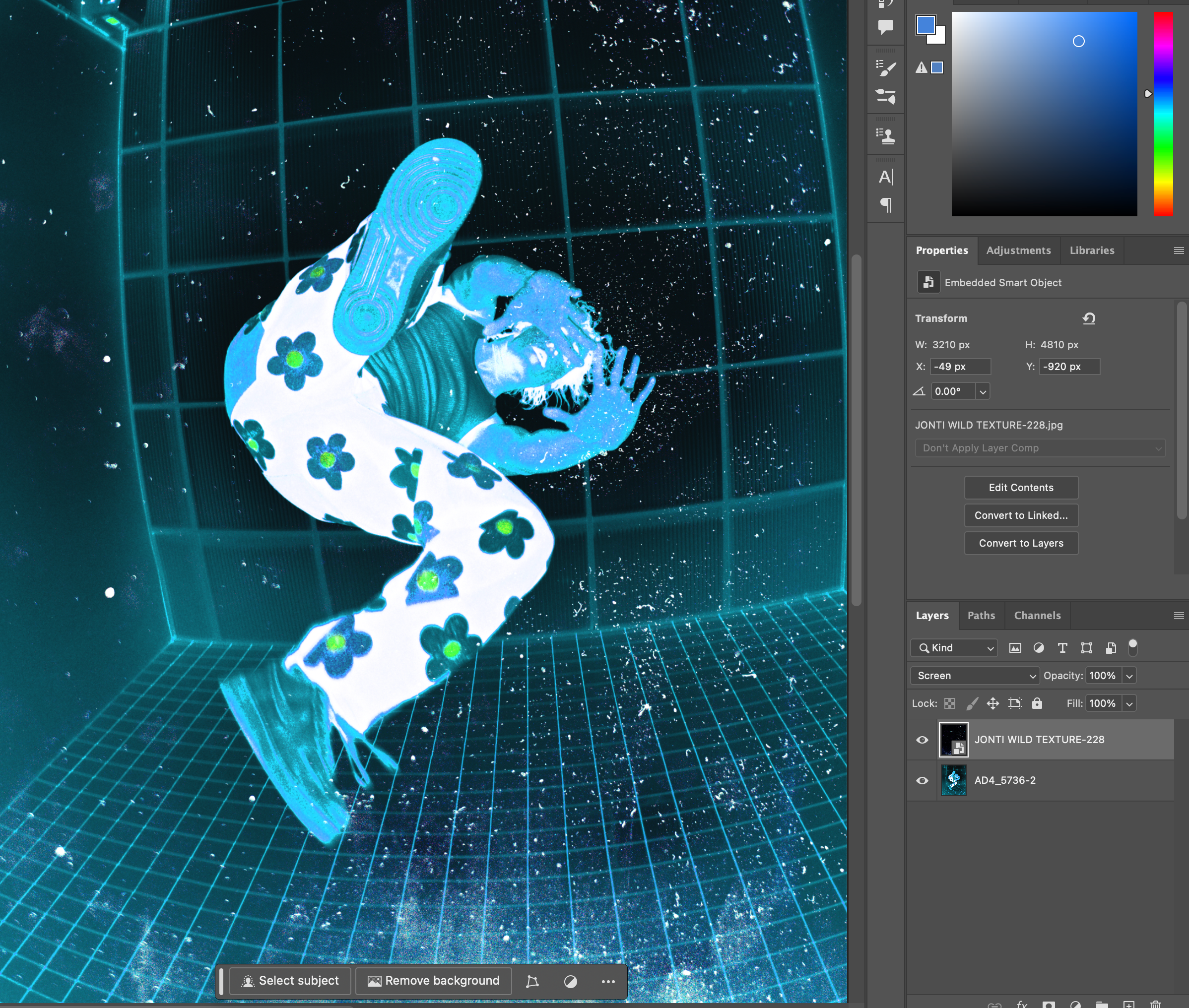Viewport: 1189px width, 1008px height.
Task: Click the lock all layer icon
Action: click(1037, 703)
